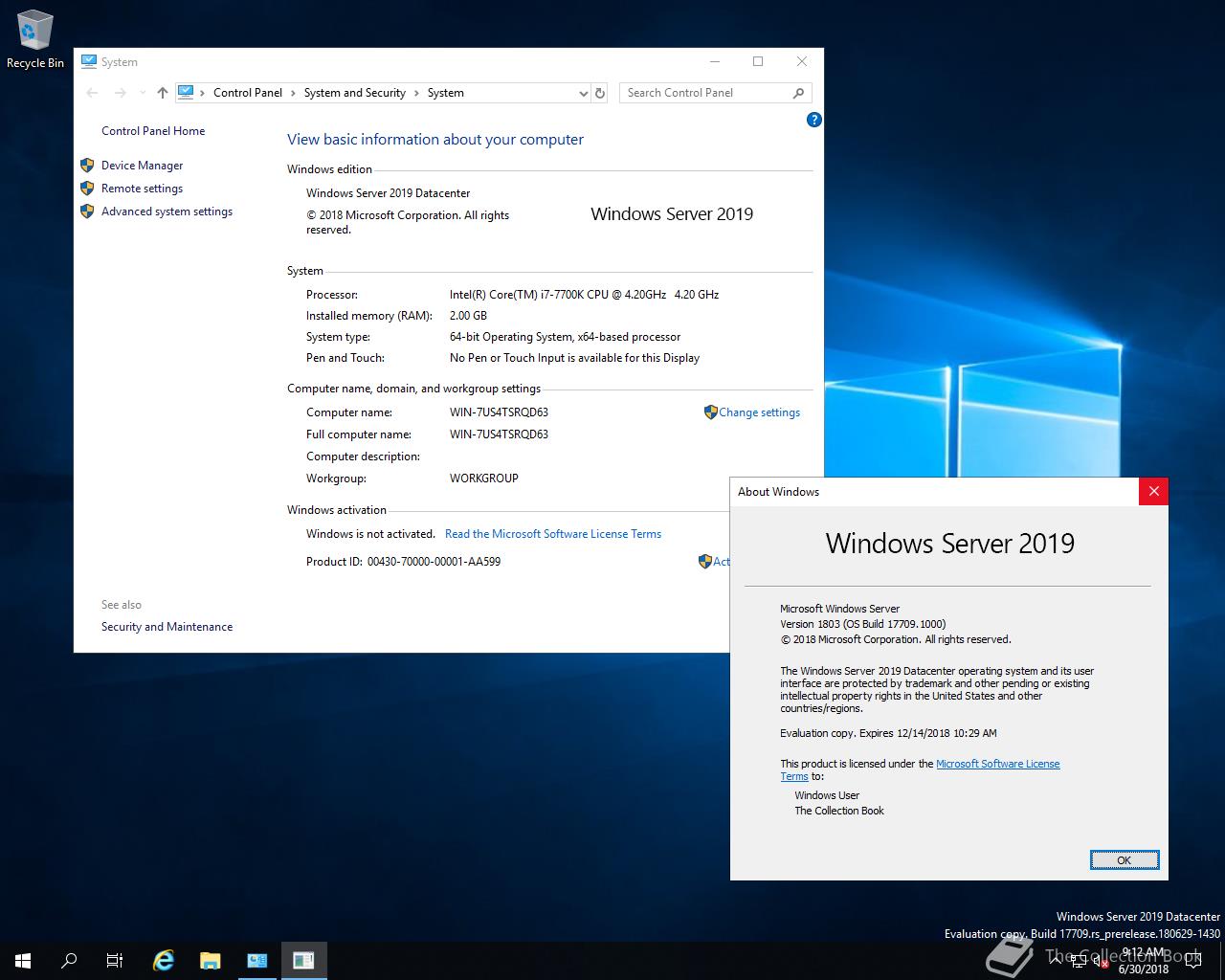Click the volume tray icon
This screenshot has width=1225, height=980.
tap(1101, 961)
